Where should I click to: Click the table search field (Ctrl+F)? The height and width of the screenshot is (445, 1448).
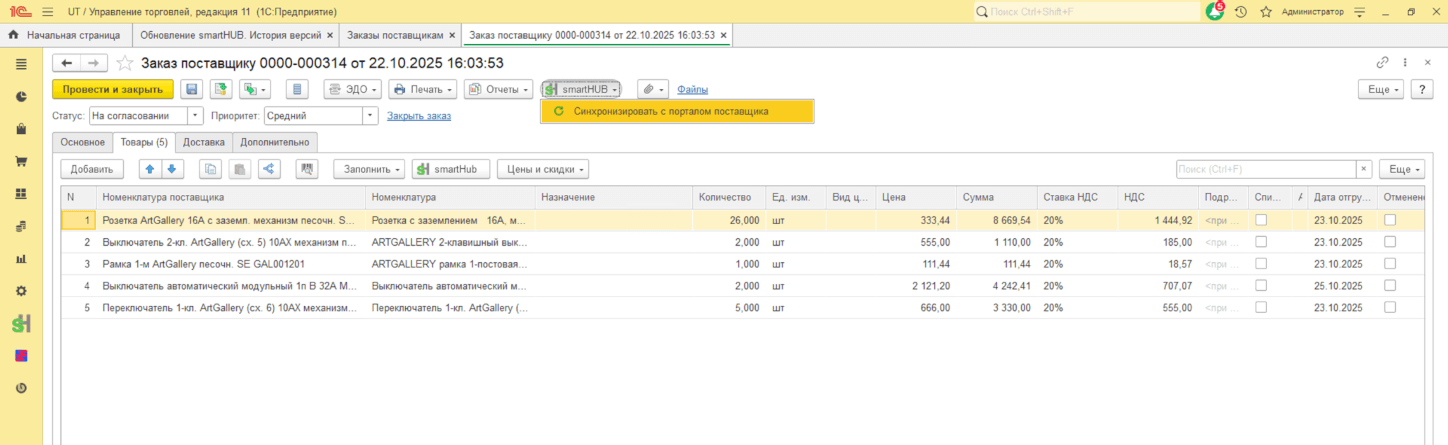click(1265, 169)
